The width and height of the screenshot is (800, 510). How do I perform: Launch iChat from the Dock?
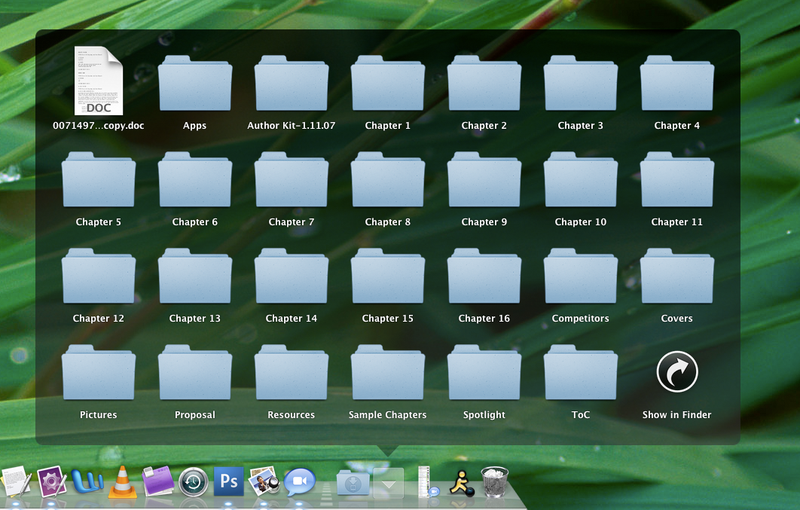299,482
